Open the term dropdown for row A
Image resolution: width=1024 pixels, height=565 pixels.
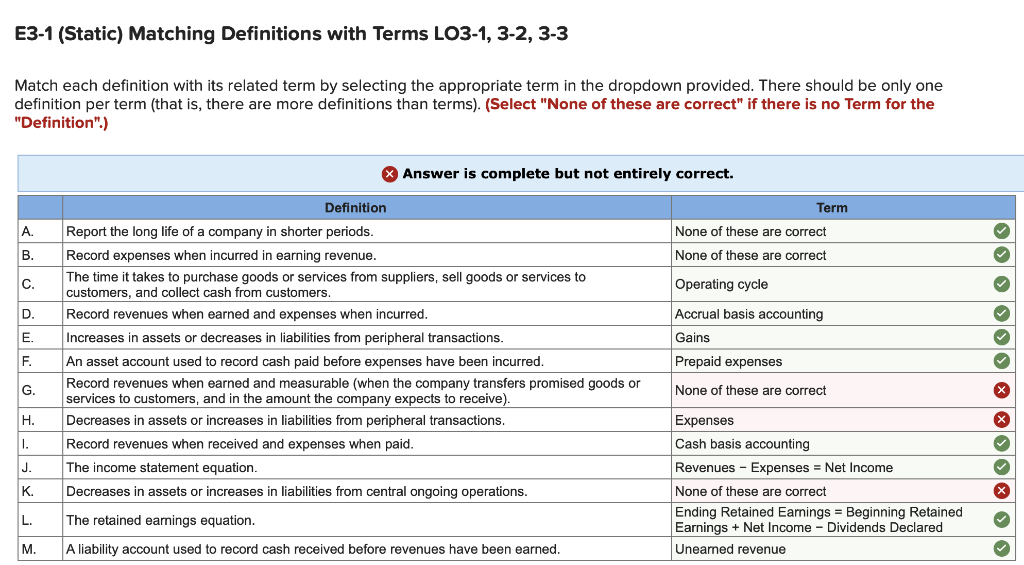click(842, 231)
